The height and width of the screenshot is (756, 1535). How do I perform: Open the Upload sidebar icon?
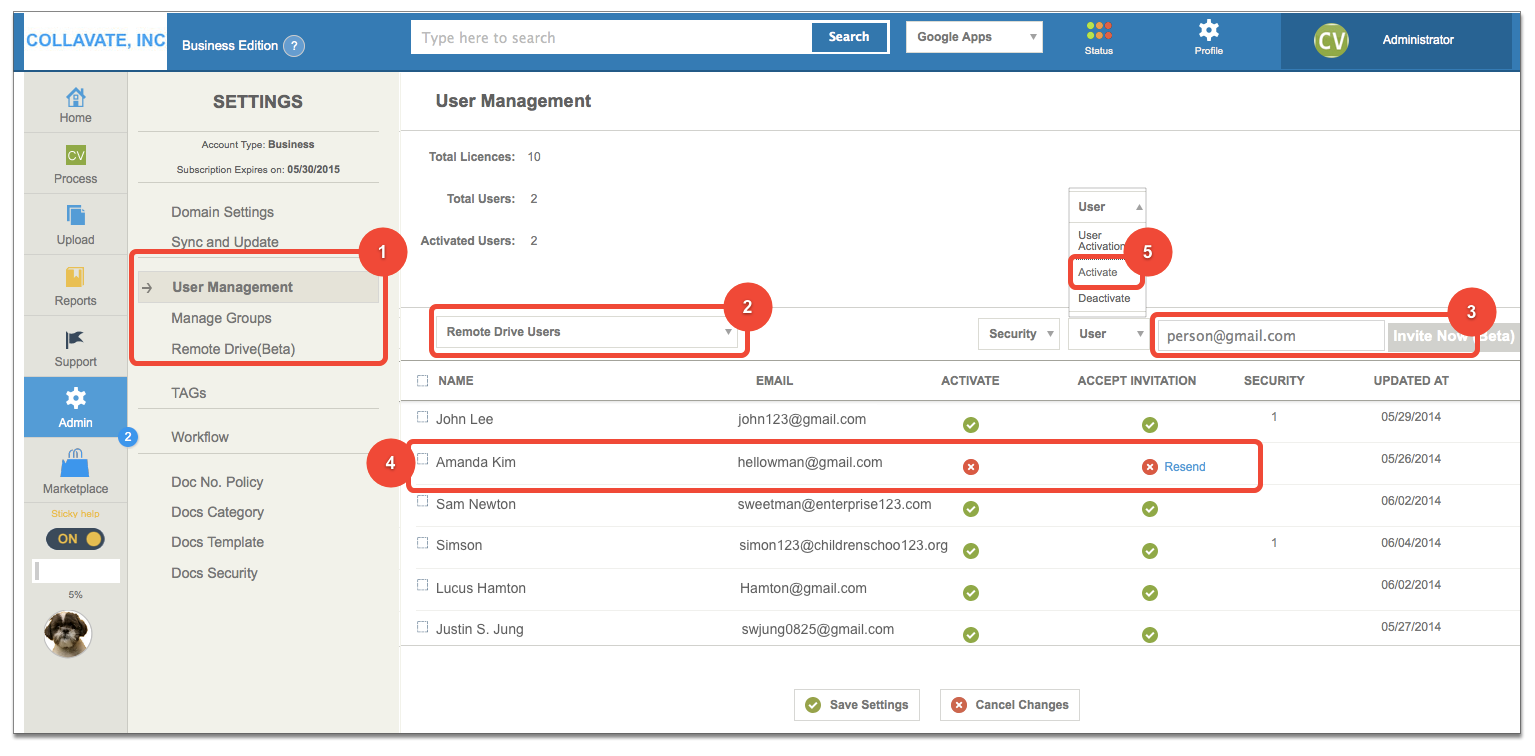[x=75, y=216]
